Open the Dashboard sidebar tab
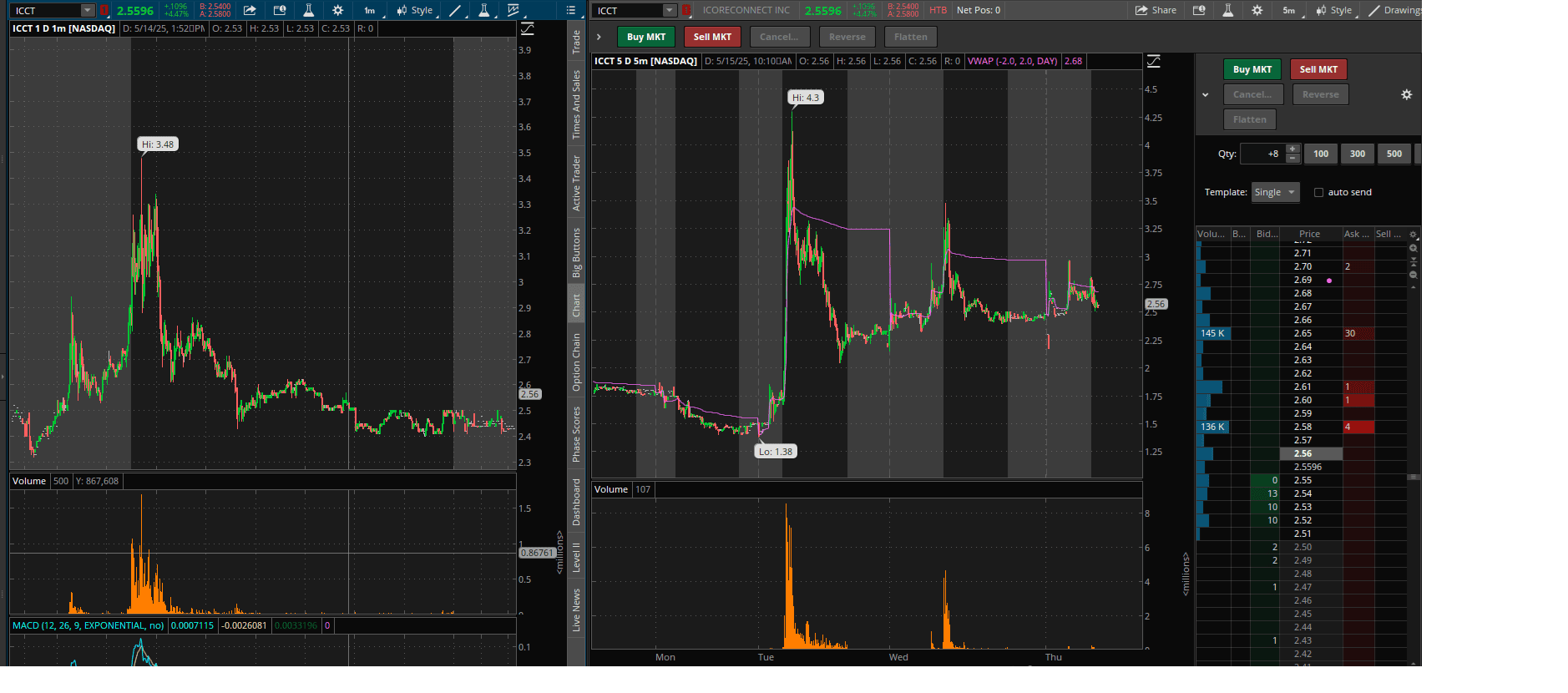The width and height of the screenshot is (1568, 693). pos(576,502)
